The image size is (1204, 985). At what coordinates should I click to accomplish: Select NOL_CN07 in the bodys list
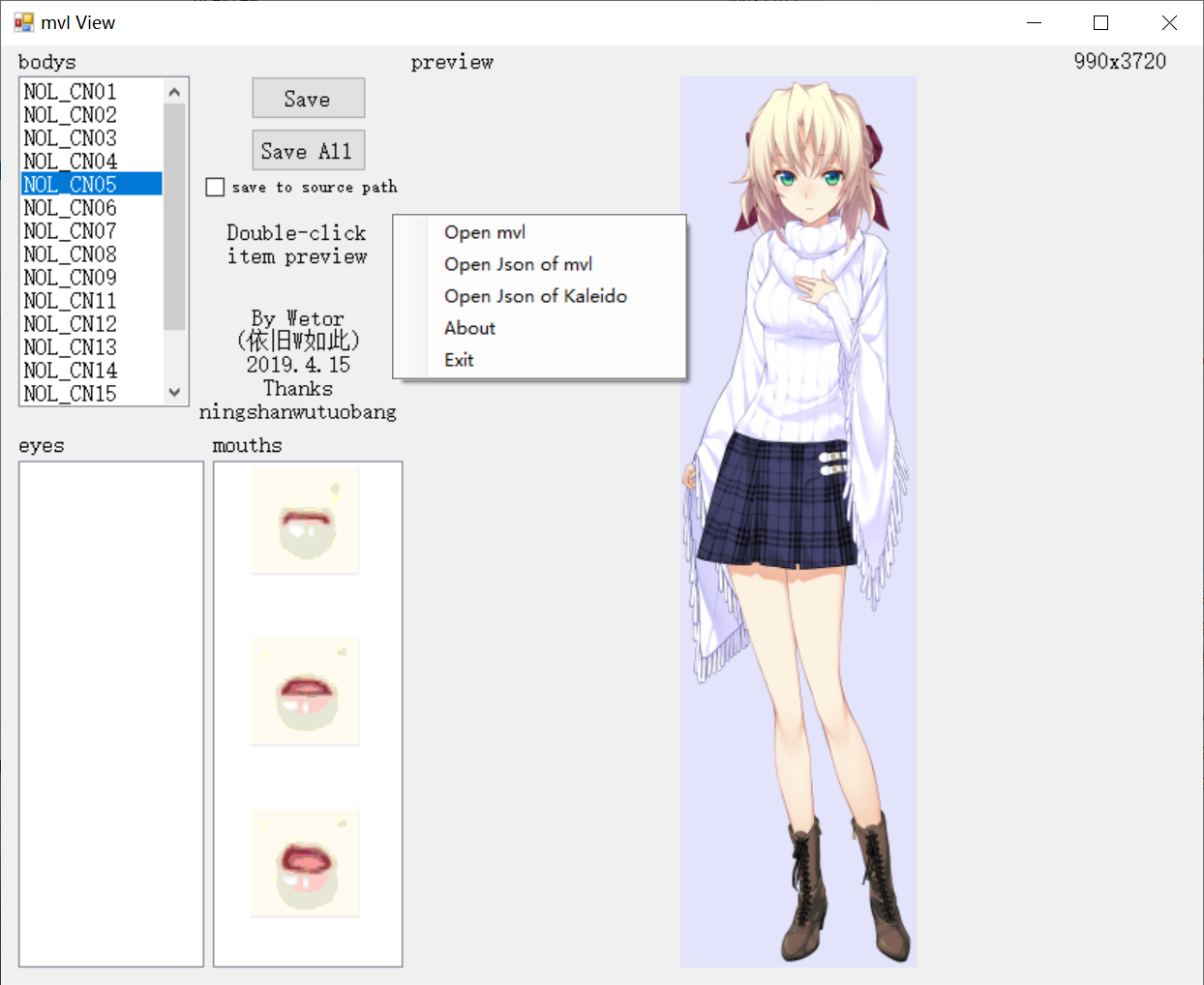(x=92, y=230)
